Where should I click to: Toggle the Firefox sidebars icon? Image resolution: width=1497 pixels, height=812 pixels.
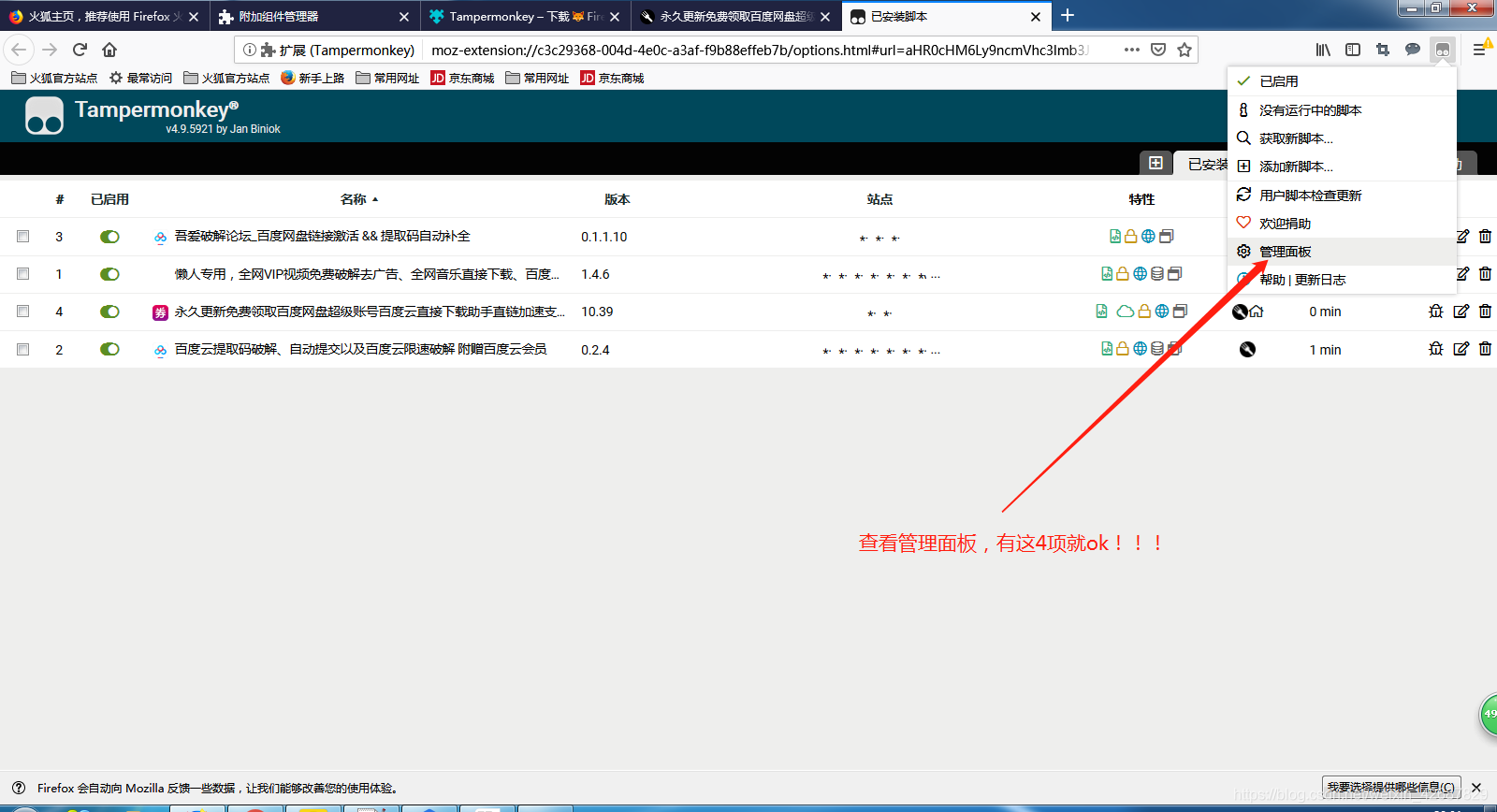pos(1353,50)
